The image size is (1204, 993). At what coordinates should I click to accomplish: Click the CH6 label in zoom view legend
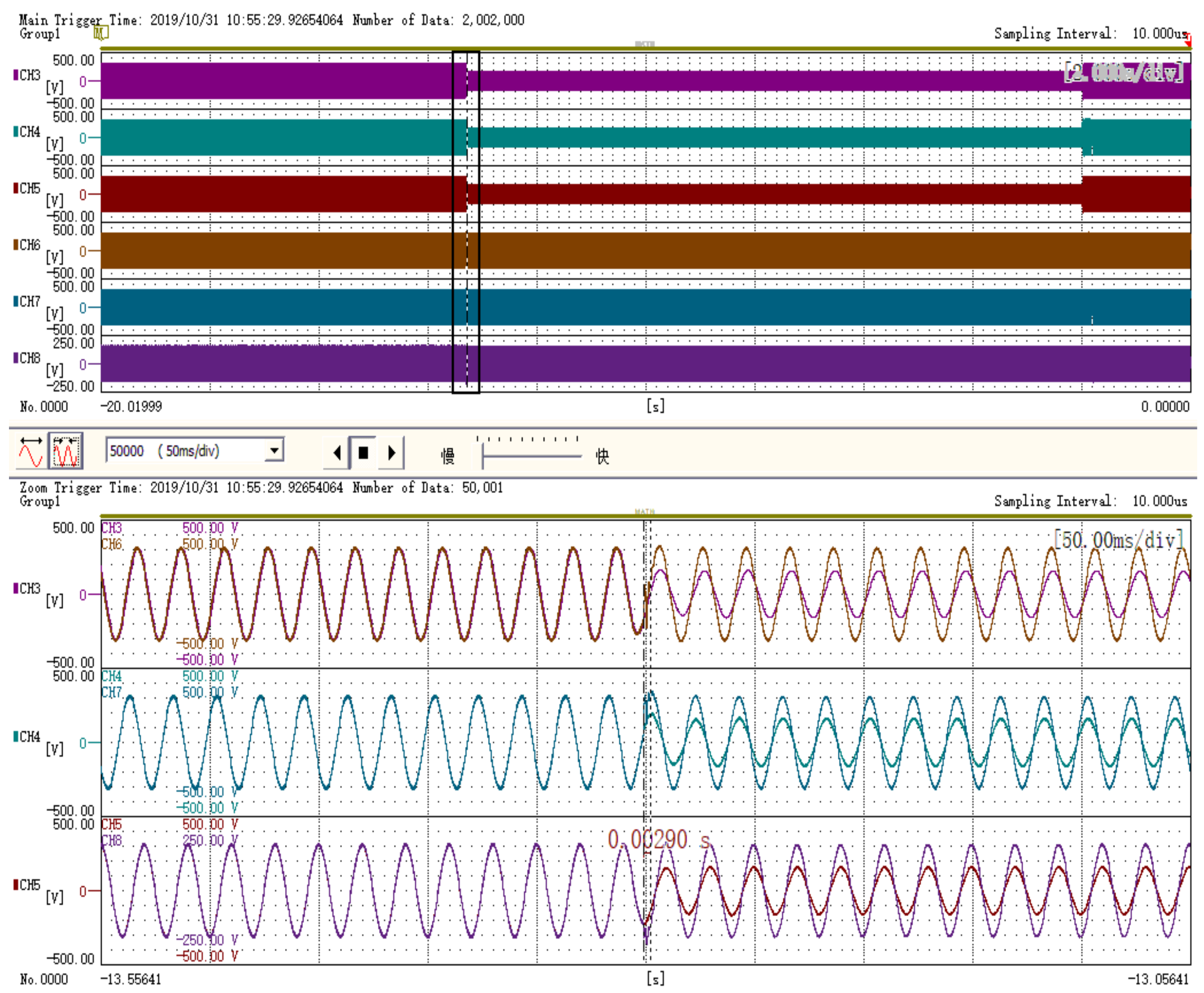pyautogui.click(x=112, y=543)
